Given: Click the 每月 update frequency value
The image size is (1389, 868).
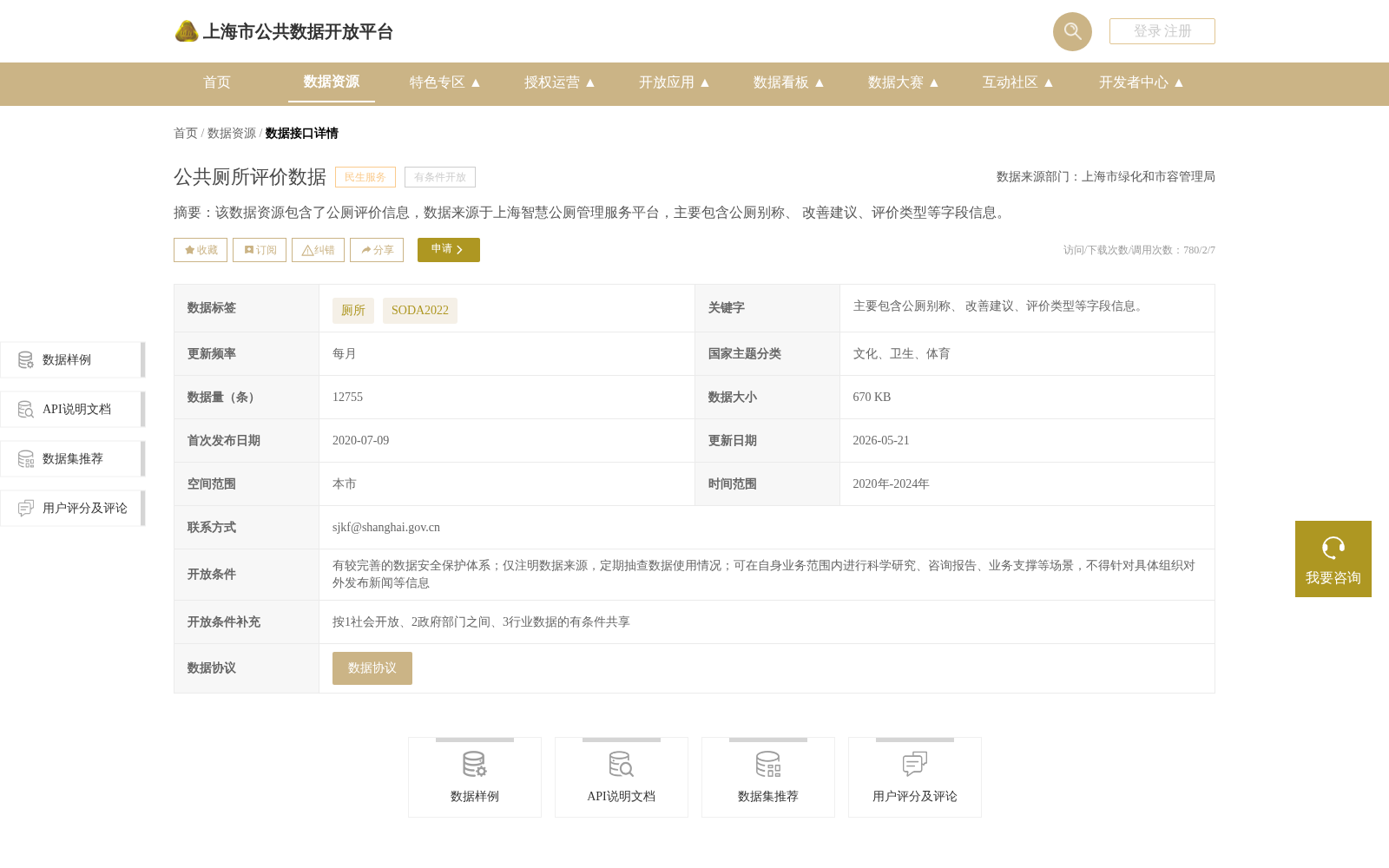Looking at the screenshot, I should tap(345, 354).
